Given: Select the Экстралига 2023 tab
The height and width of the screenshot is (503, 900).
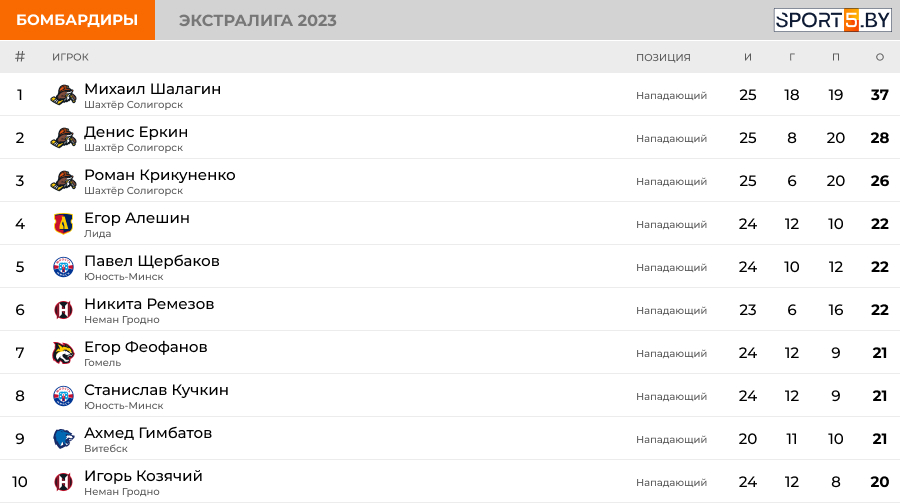Looking at the screenshot, I should click(258, 20).
